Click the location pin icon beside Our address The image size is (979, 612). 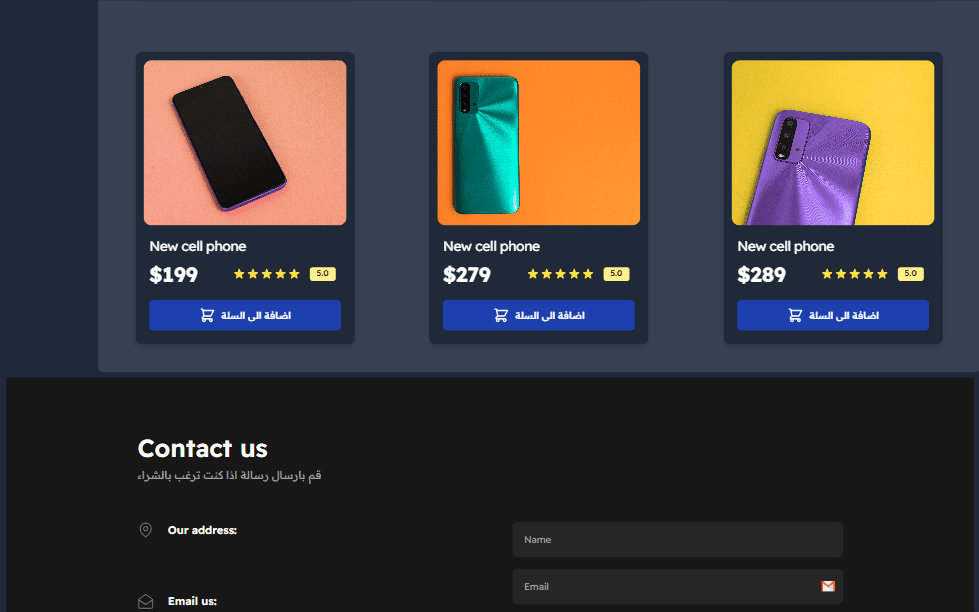coord(145,530)
